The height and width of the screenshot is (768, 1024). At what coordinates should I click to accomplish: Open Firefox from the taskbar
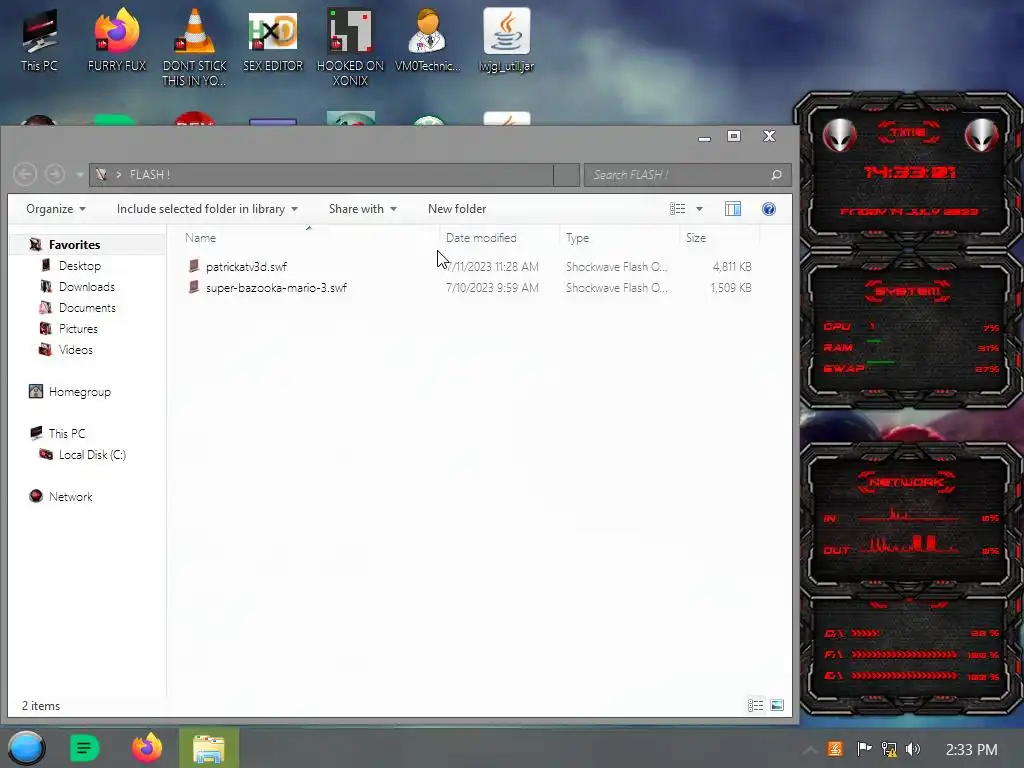pos(147,748)
